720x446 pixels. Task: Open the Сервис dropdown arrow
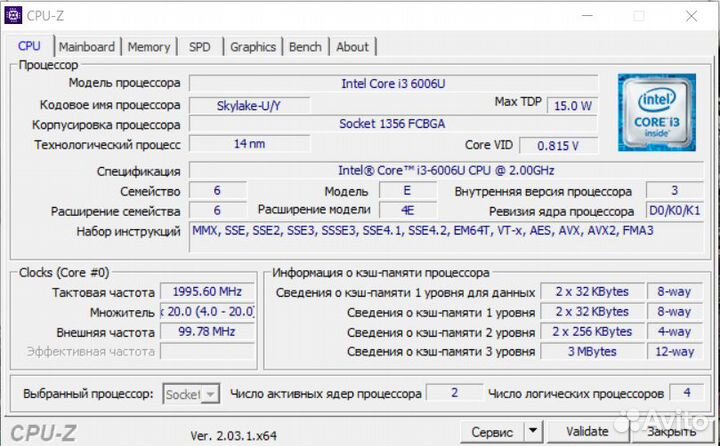(533, 431)
